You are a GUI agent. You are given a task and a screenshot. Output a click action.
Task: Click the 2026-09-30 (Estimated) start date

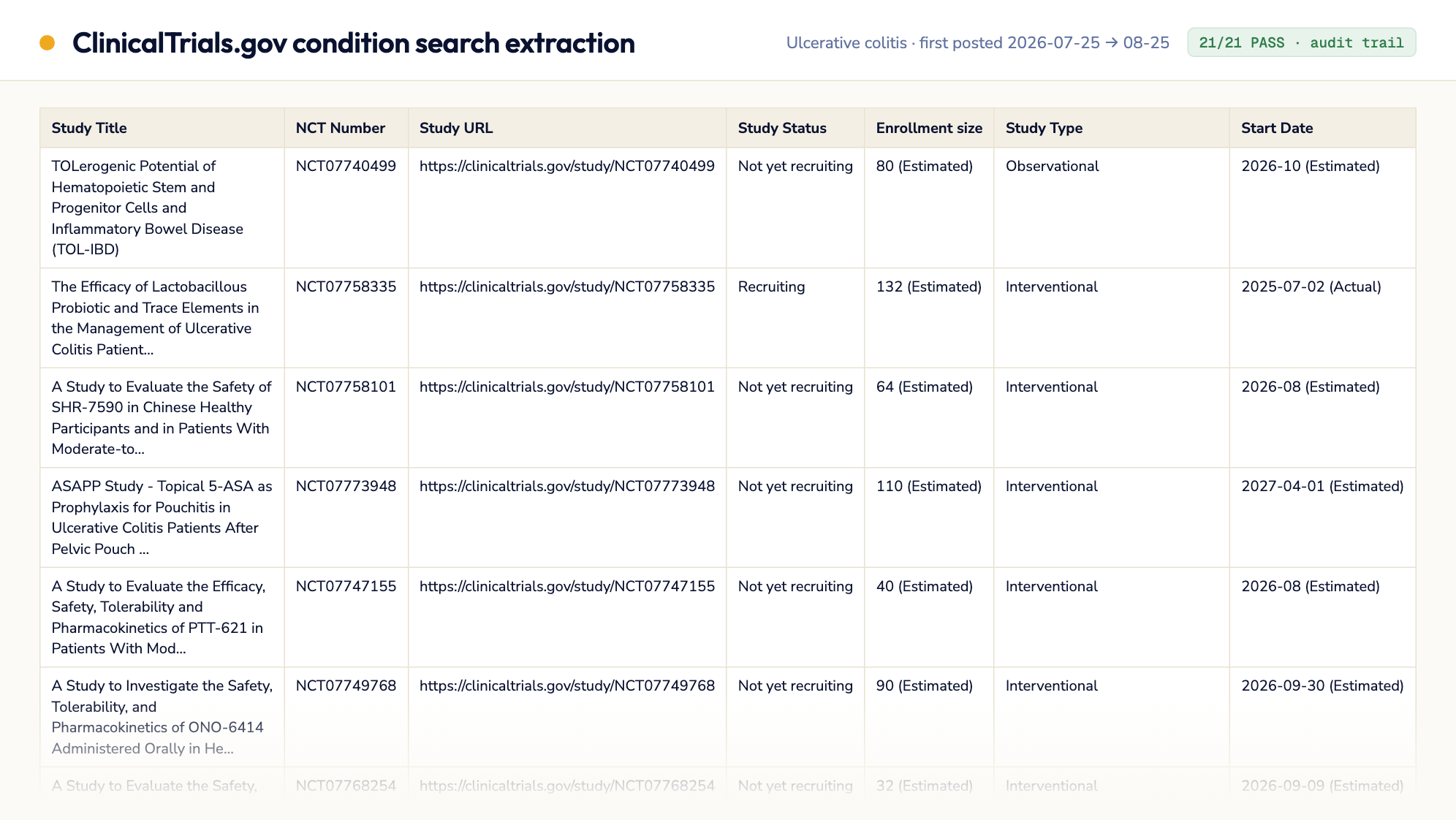coord(1322,686)
